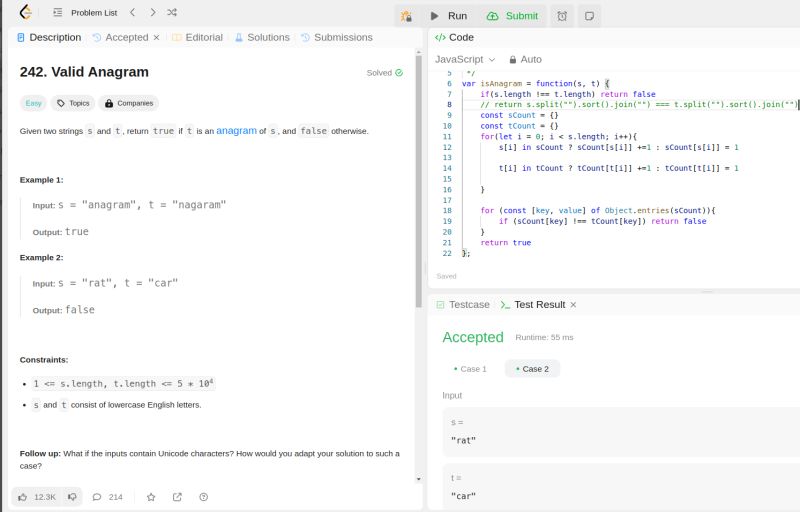Viewport: 800px width, 512px height.
Task: Open the Submissions tab
Action: 337,37
